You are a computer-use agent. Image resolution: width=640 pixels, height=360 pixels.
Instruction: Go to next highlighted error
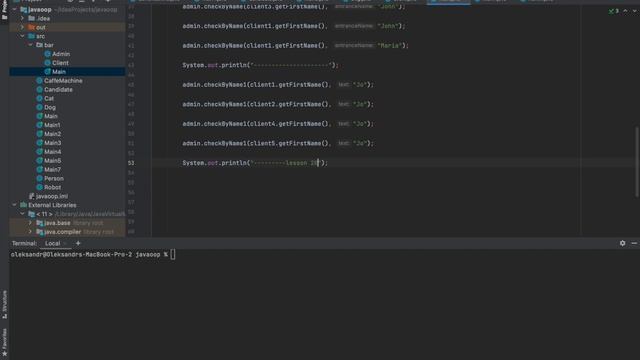[635, 11]
